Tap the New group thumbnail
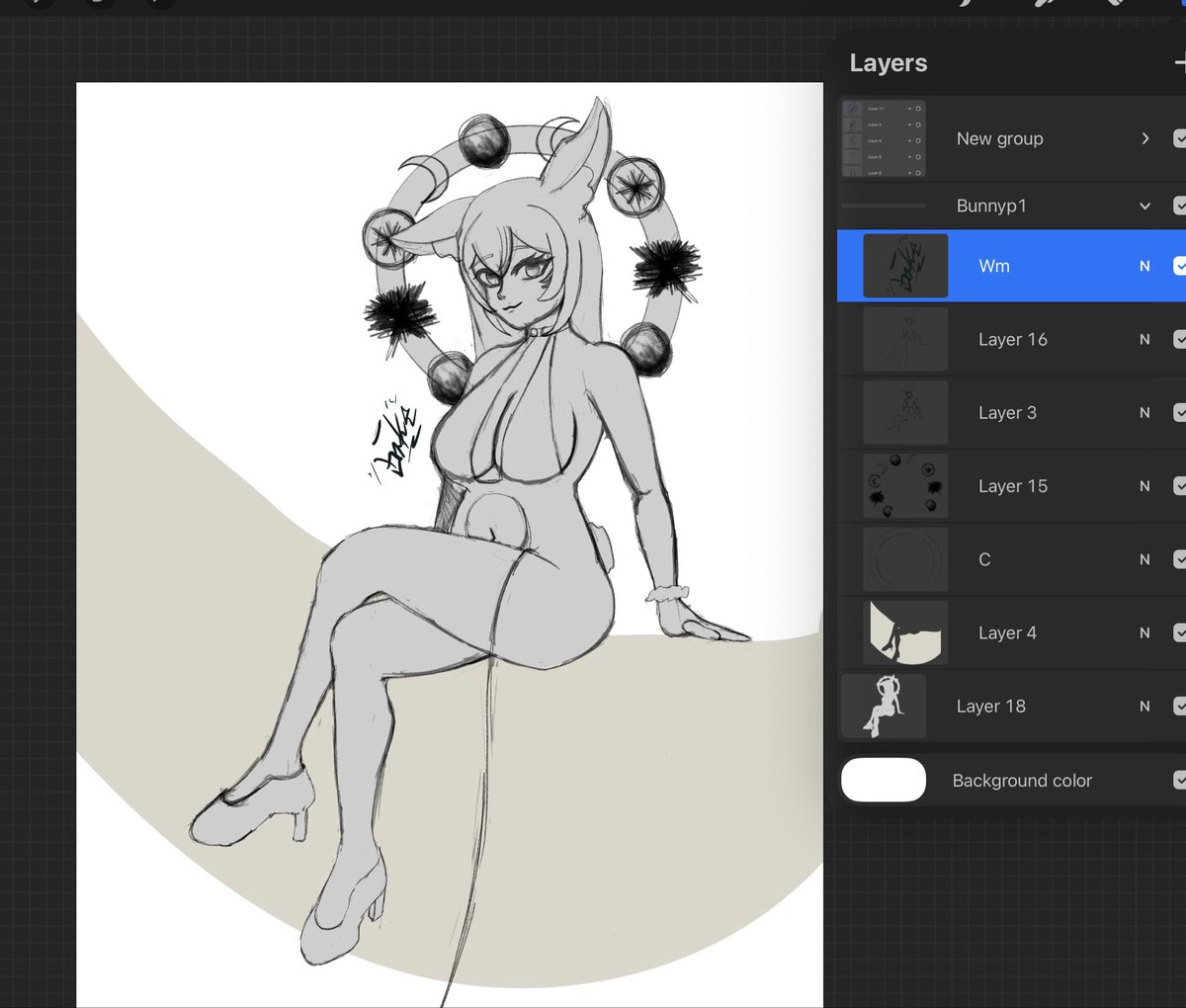 (x=883, y=138)
